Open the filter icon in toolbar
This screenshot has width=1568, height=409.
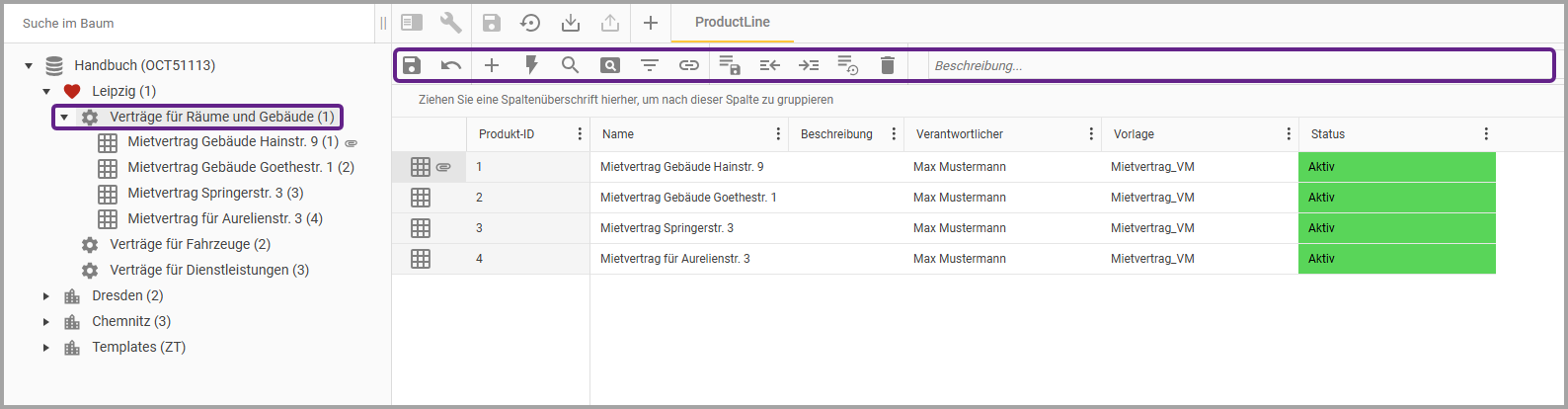tap(649, 65)
